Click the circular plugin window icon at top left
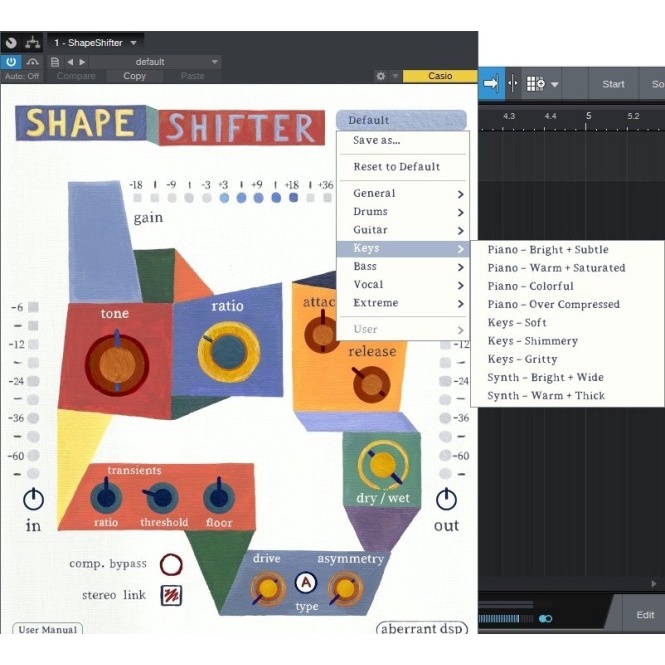665x665 pixels. point(11,42)
